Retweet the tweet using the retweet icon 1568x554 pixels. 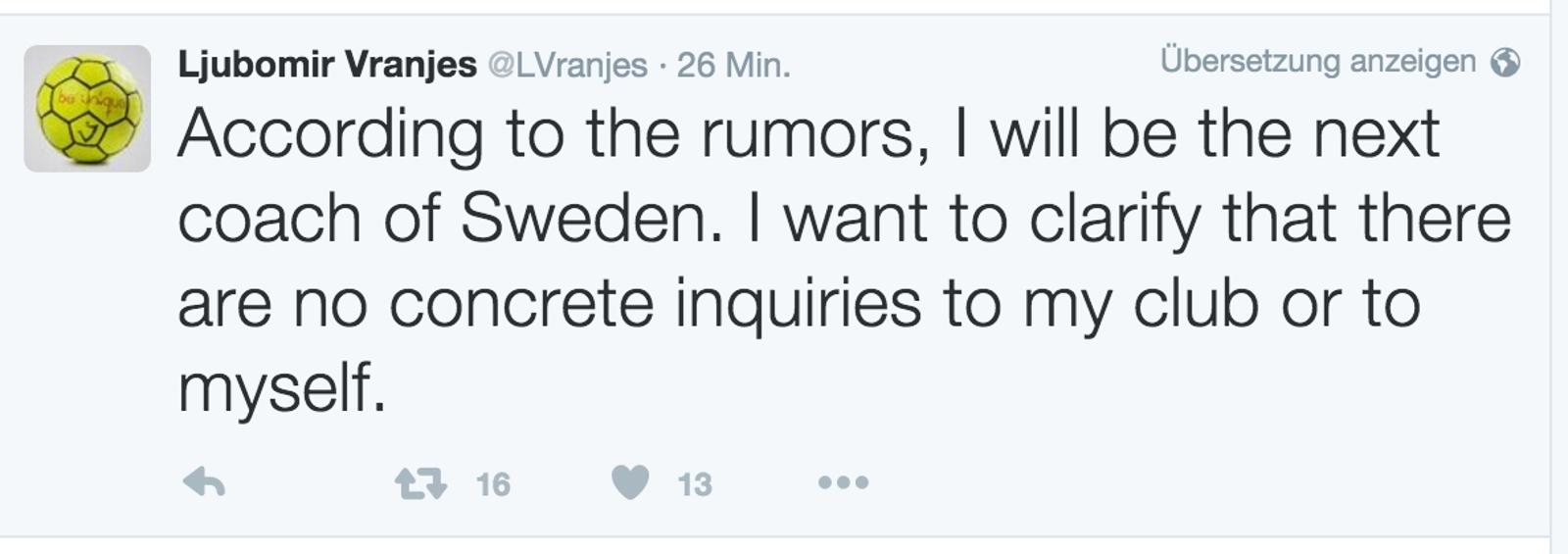[420, 483]
